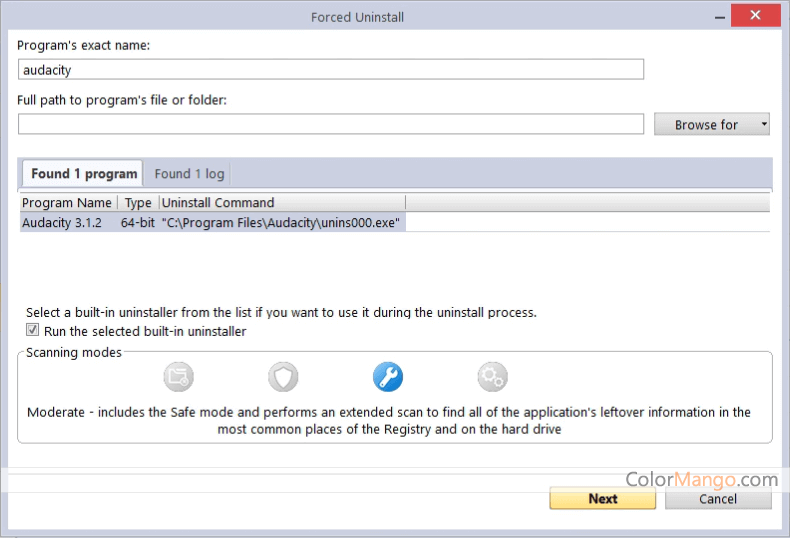790x538 pixels.
Task: Close the Forced Uninstall window
Action: pos(755,15)
